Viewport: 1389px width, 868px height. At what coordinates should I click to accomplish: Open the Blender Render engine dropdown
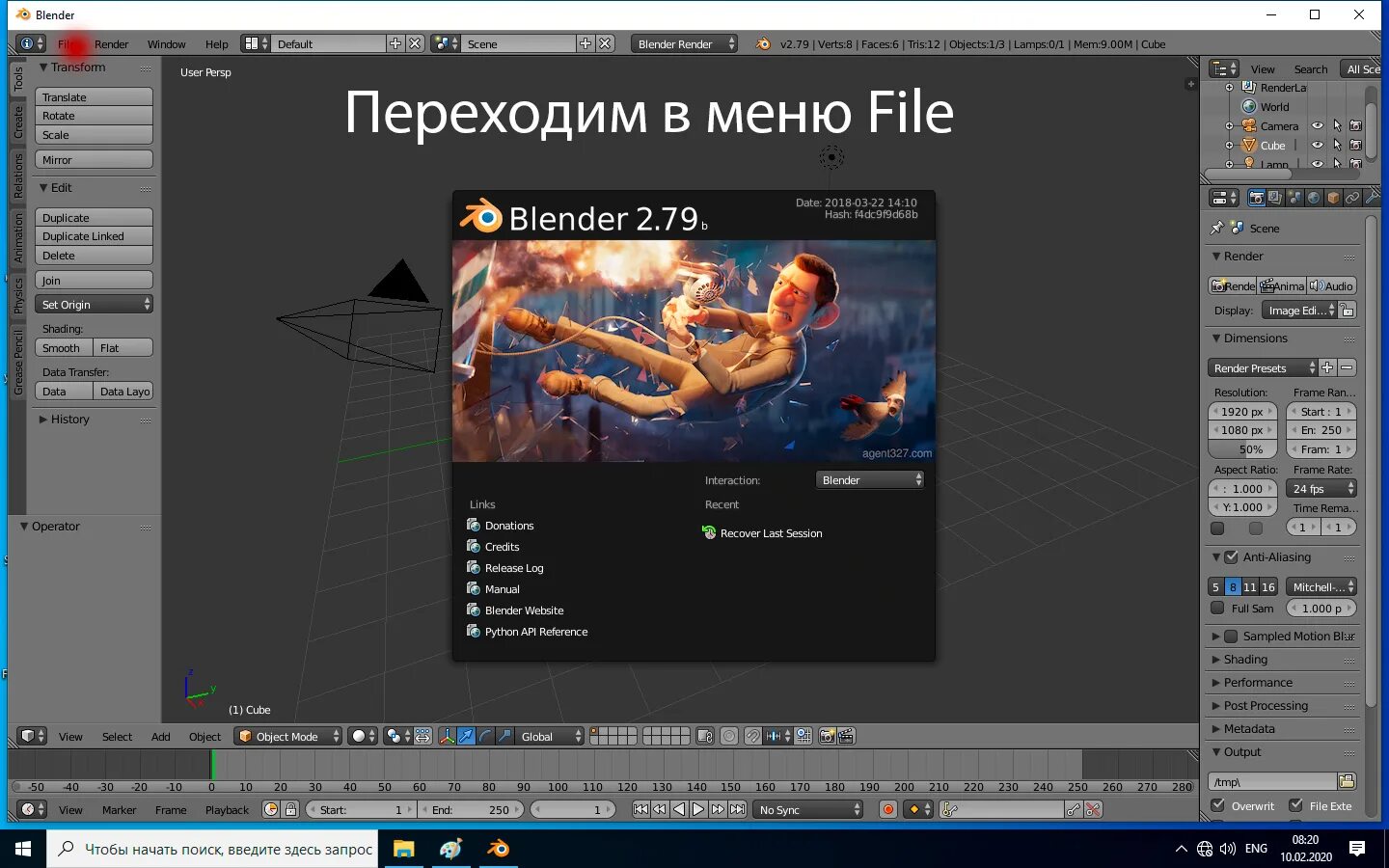[x=684, y=43]
